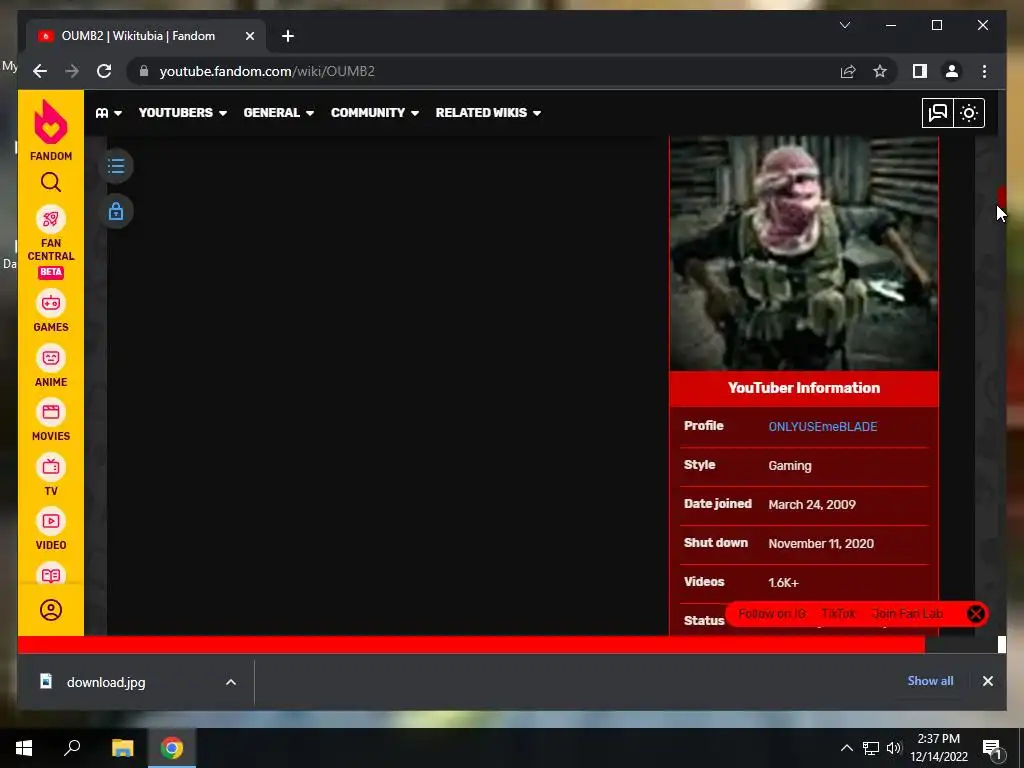The height and width of the screenshot is (768, 1024).
Task: Open download.jpg from downloads bar
Action: click(x=105, y=682)
